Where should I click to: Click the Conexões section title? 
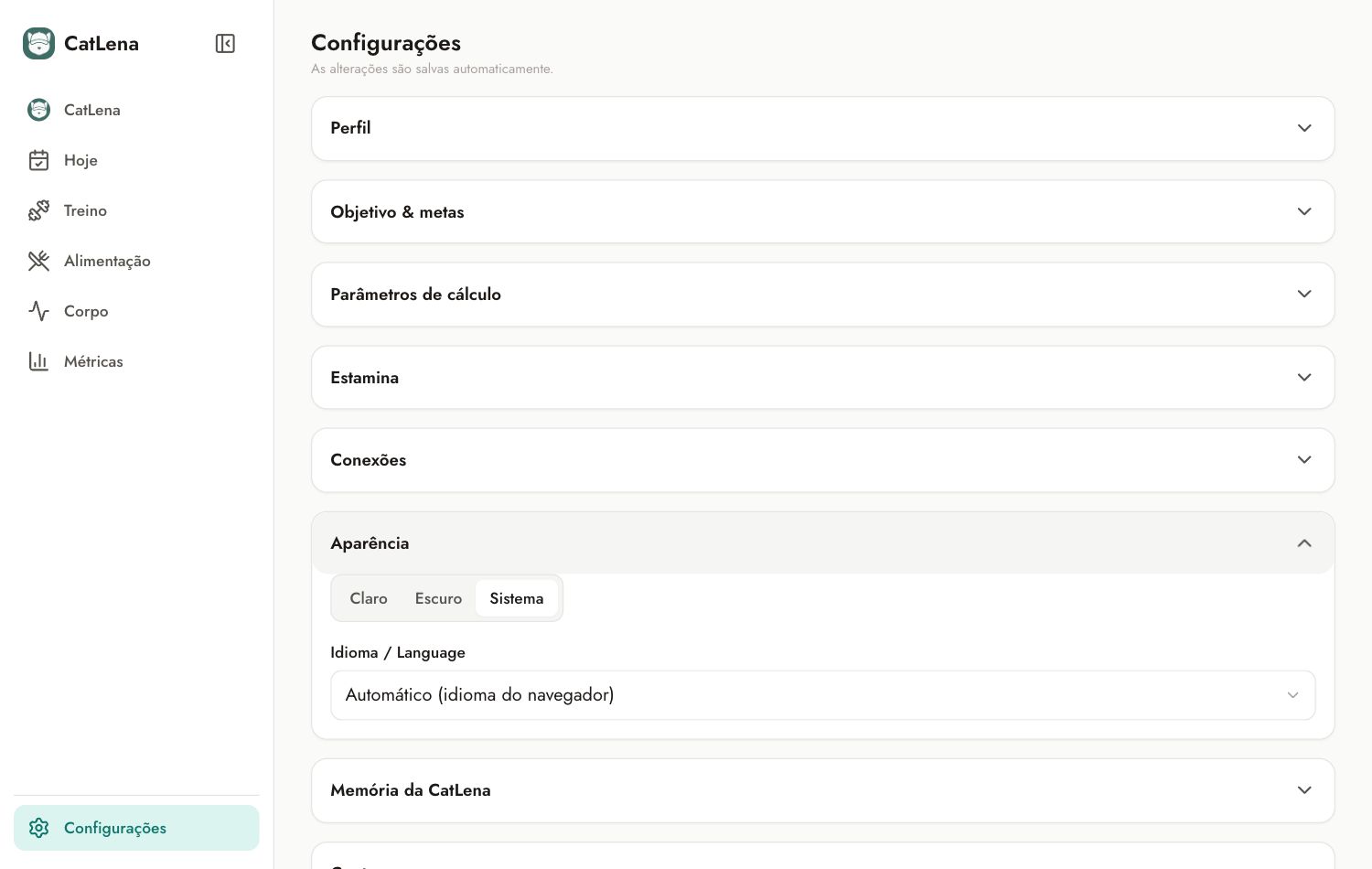pos(368,459)
